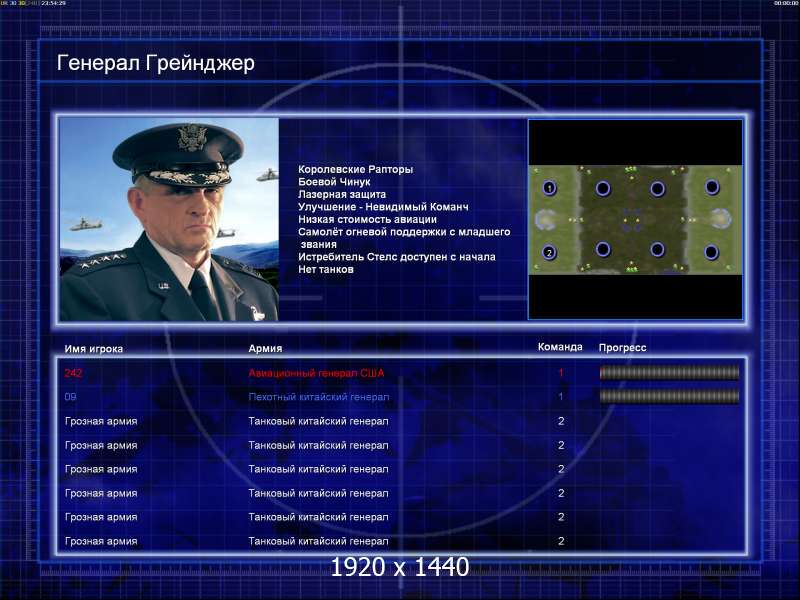Click the 'Королевские Рапторы' feature line
800x600 pixels.
[356, 169]
